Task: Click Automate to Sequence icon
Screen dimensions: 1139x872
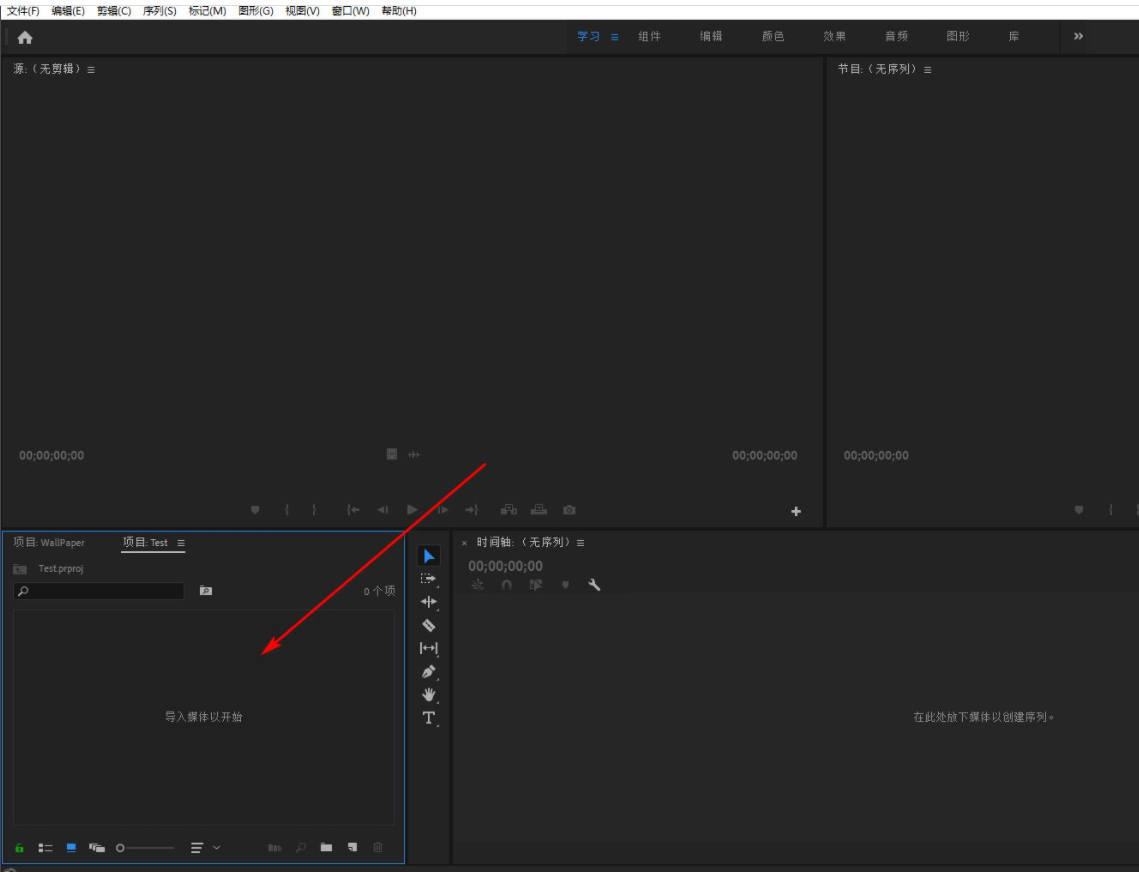Action: pyautogui.click(x=275, y=847)
